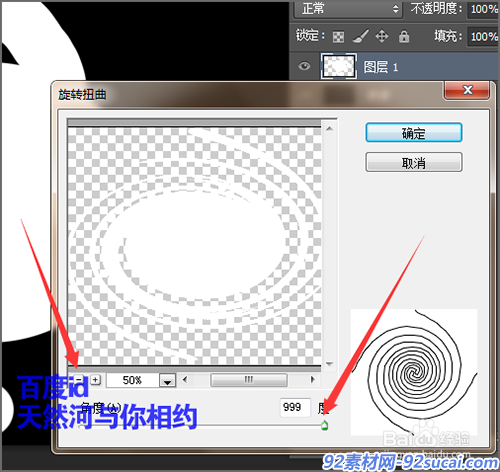Open the 50% zoom level dropdown
Screen dimensions: 500x472
point(167,380)
